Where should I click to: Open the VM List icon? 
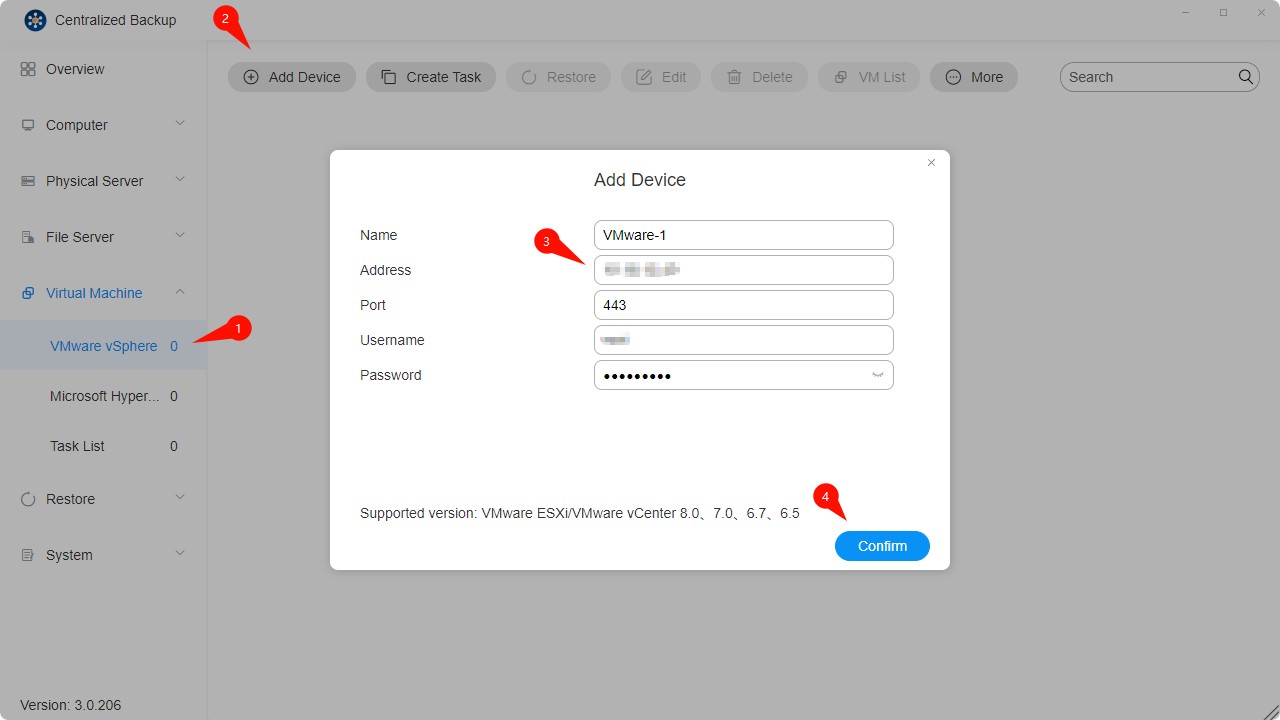[840, 76]
